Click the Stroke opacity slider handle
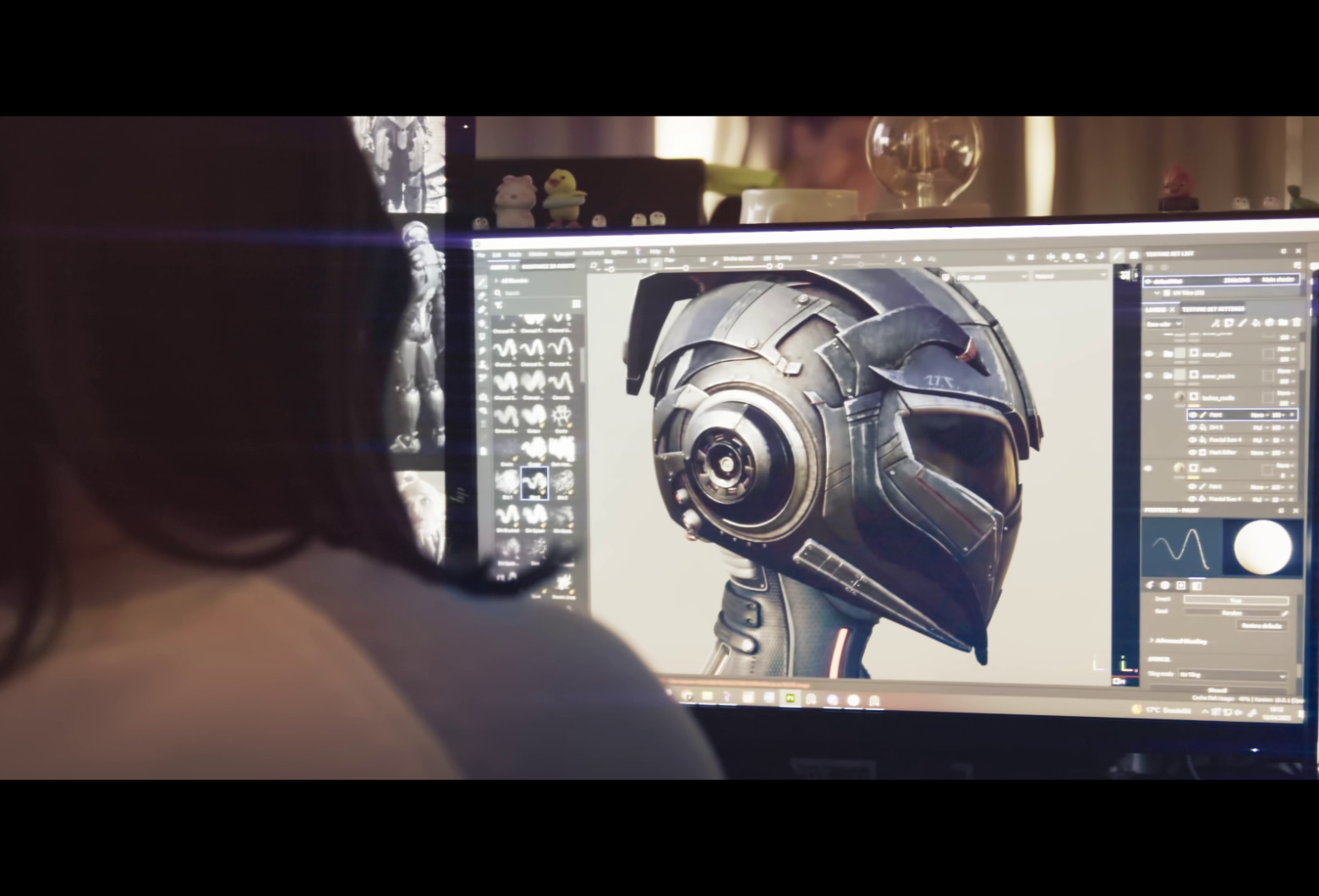Screen dimensions: 1319x896 click(769, 265)
